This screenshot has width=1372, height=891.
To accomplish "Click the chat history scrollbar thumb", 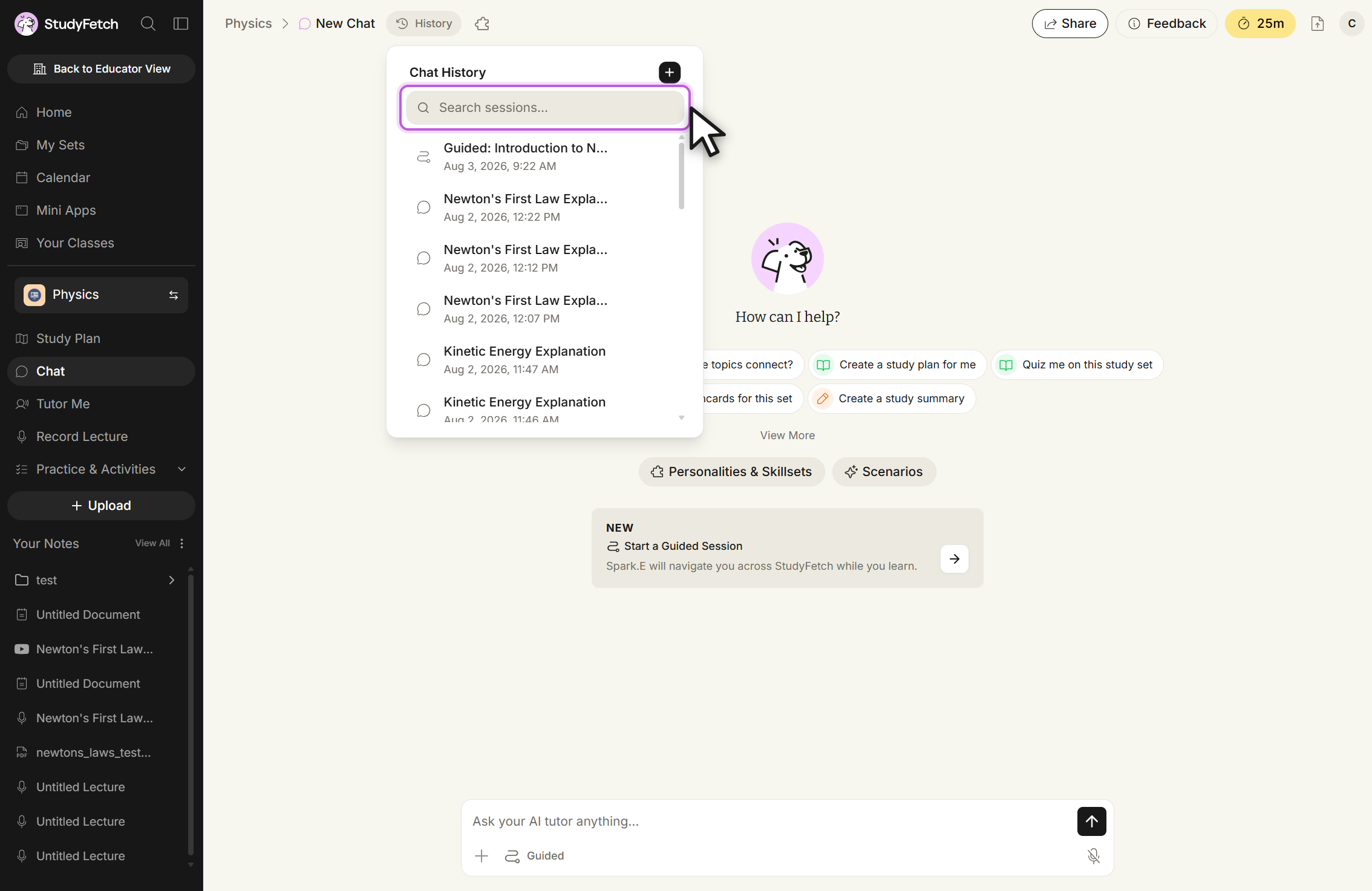I will point(682,176).
